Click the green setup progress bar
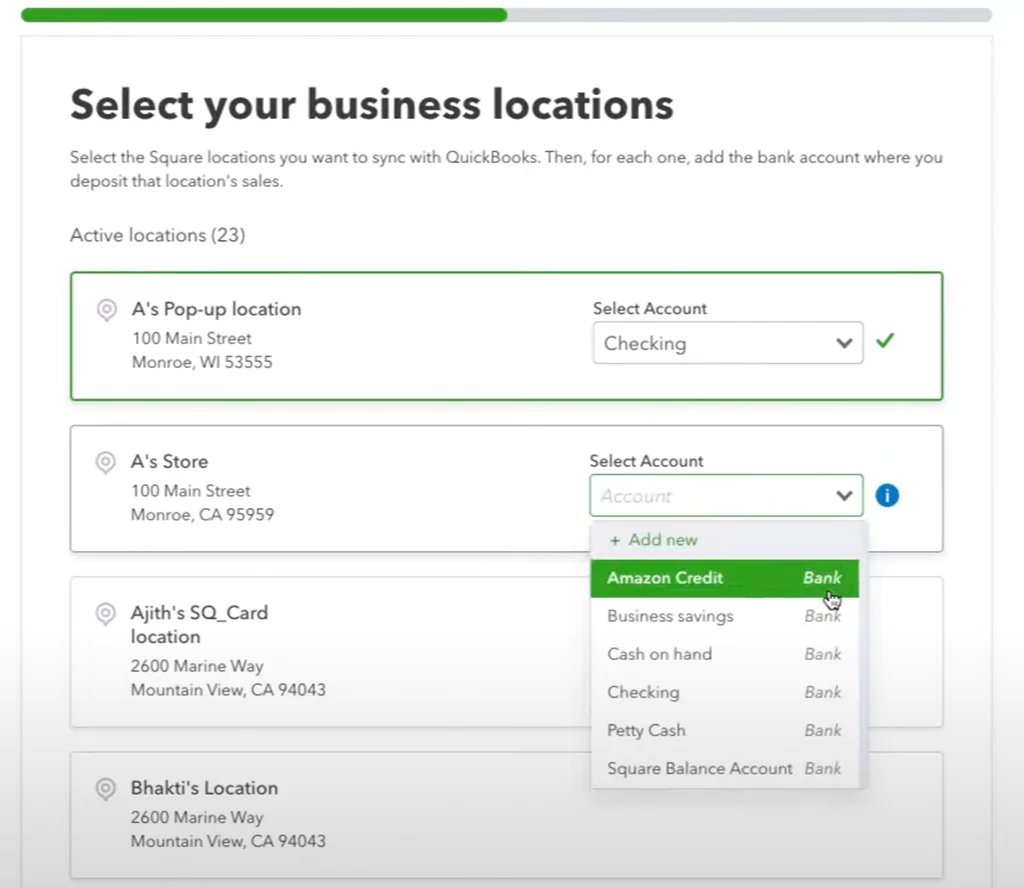Viewport: 1024px width, 888px height. point(264,14)
